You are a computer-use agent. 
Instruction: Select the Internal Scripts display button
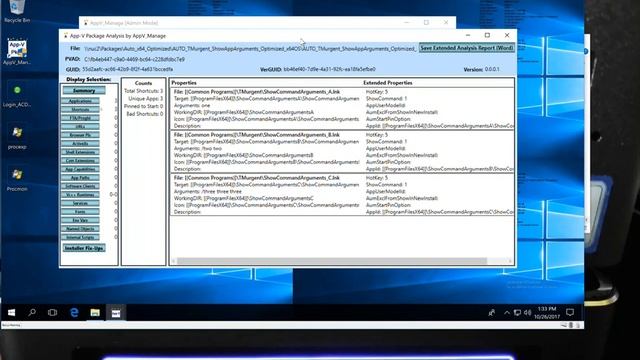pyautogui.click(x=80, y=237)
